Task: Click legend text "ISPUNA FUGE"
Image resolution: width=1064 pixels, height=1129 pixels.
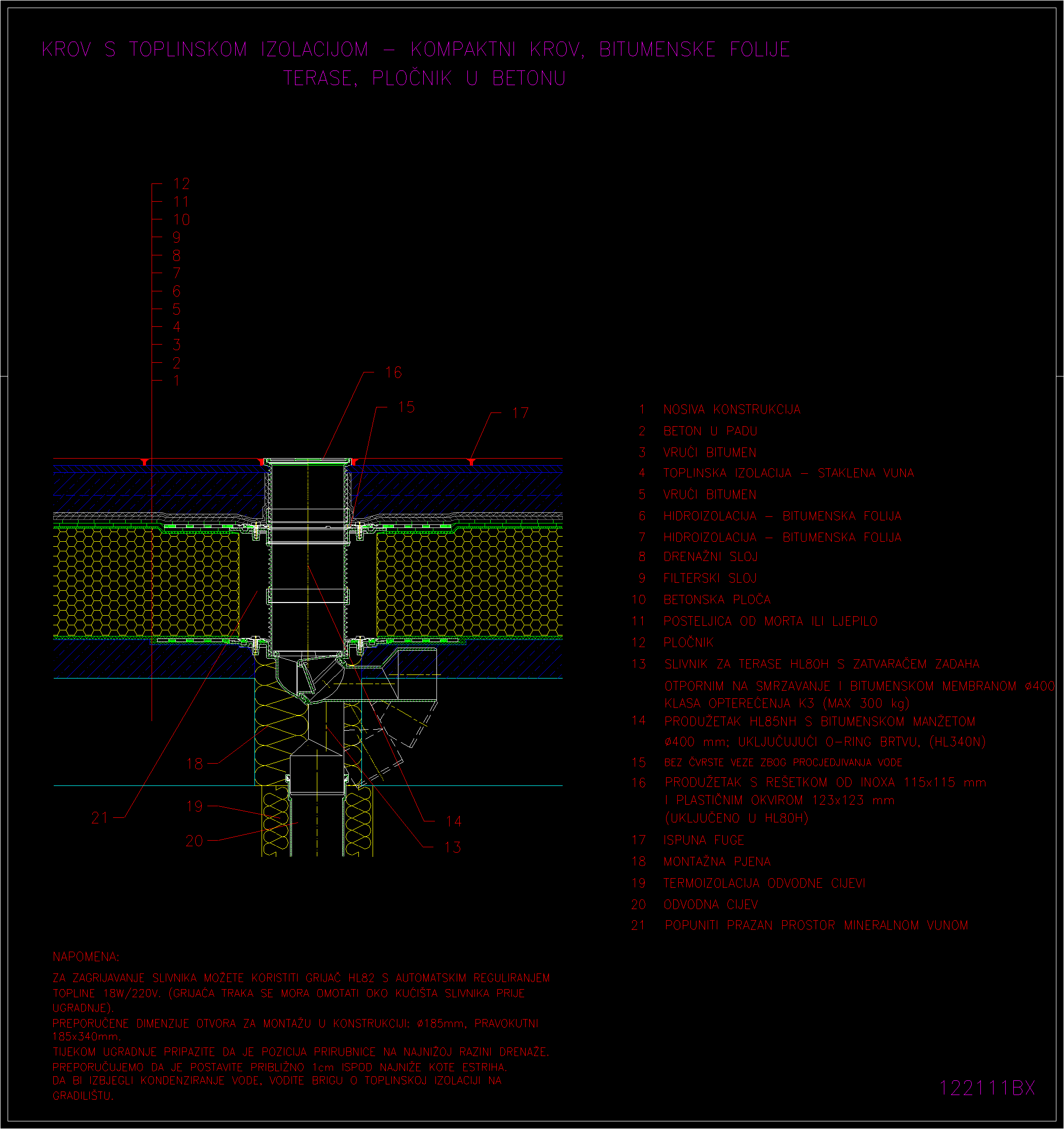Action: (703, 841)
